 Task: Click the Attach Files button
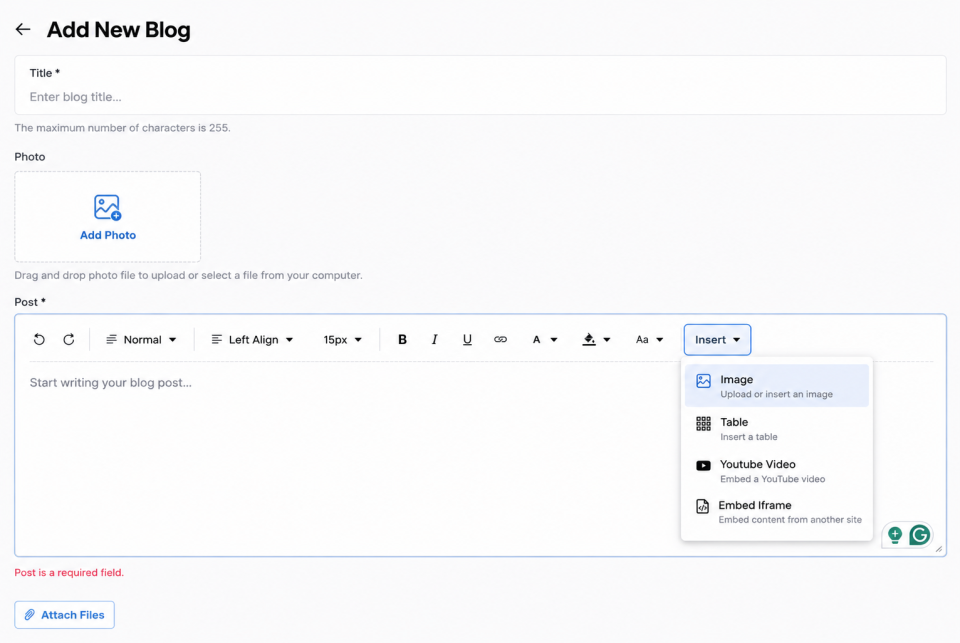(x=64, y=615)
